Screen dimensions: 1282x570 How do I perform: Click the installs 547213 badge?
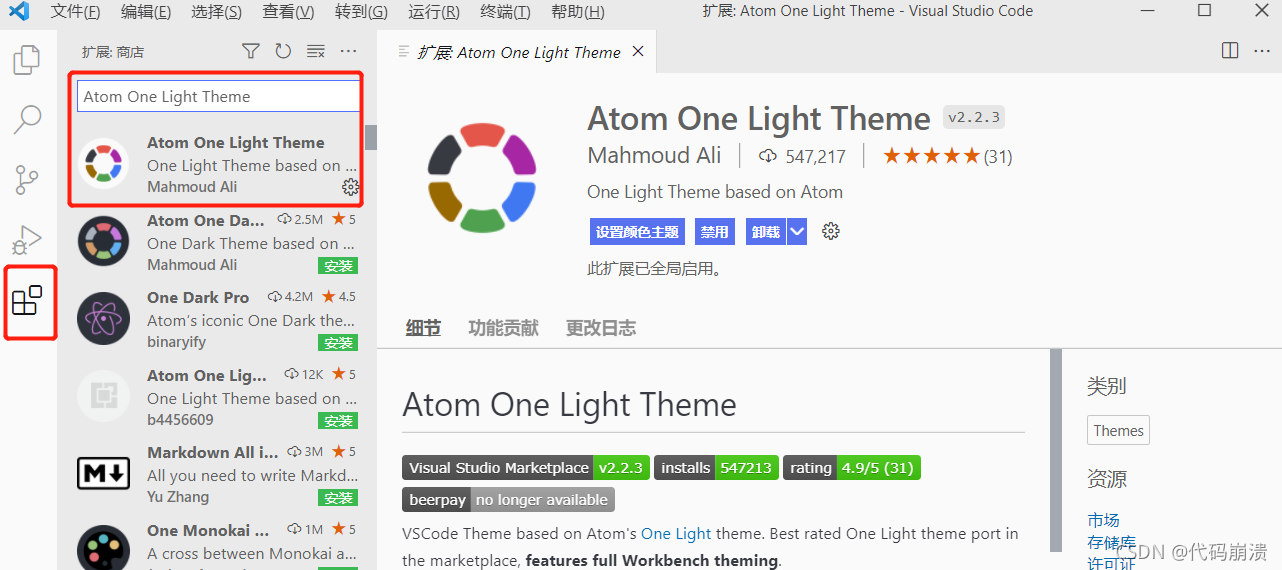(x=716, y=467)
